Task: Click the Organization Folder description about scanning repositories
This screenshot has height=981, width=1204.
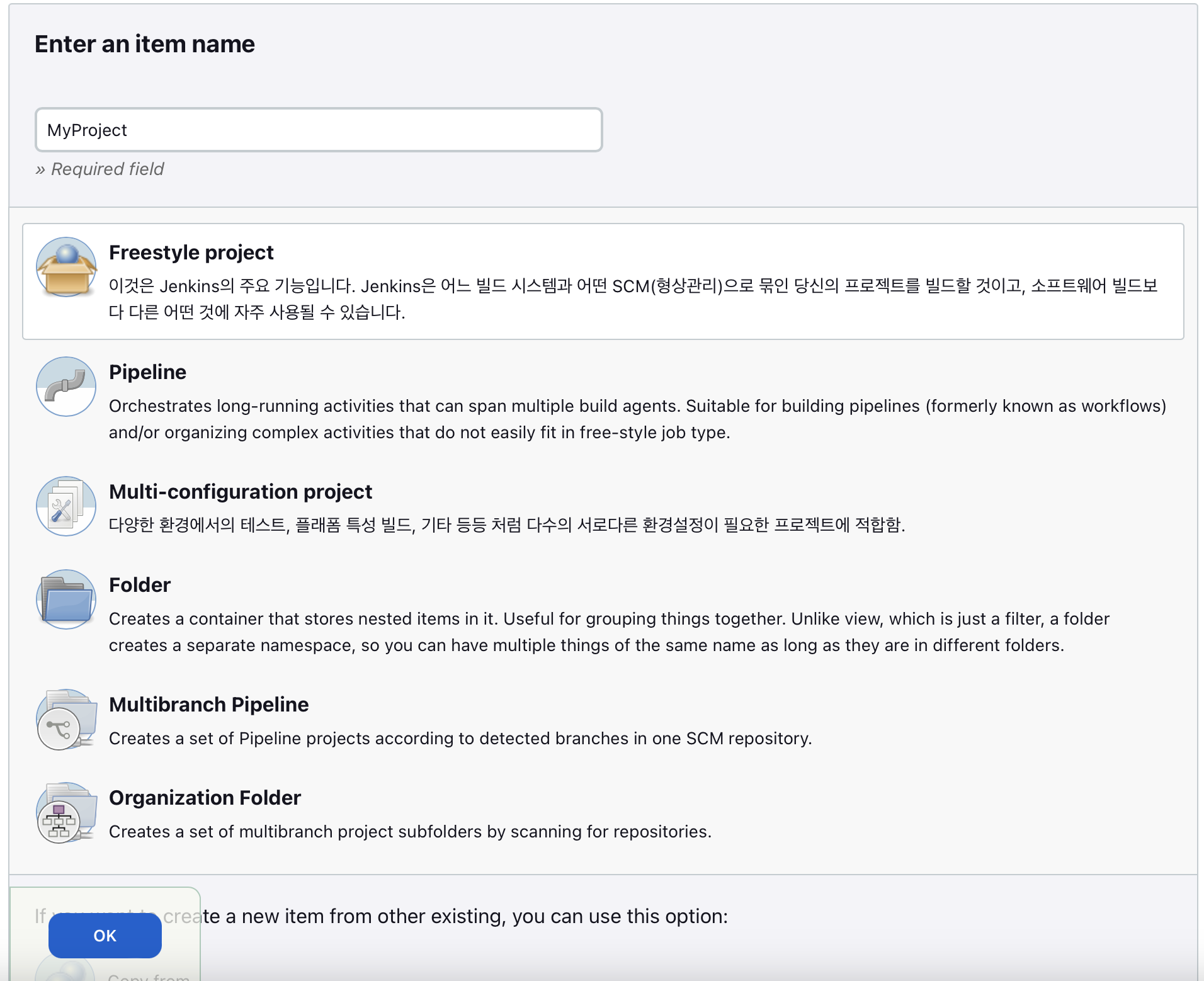Action: [x=410, y=832]
